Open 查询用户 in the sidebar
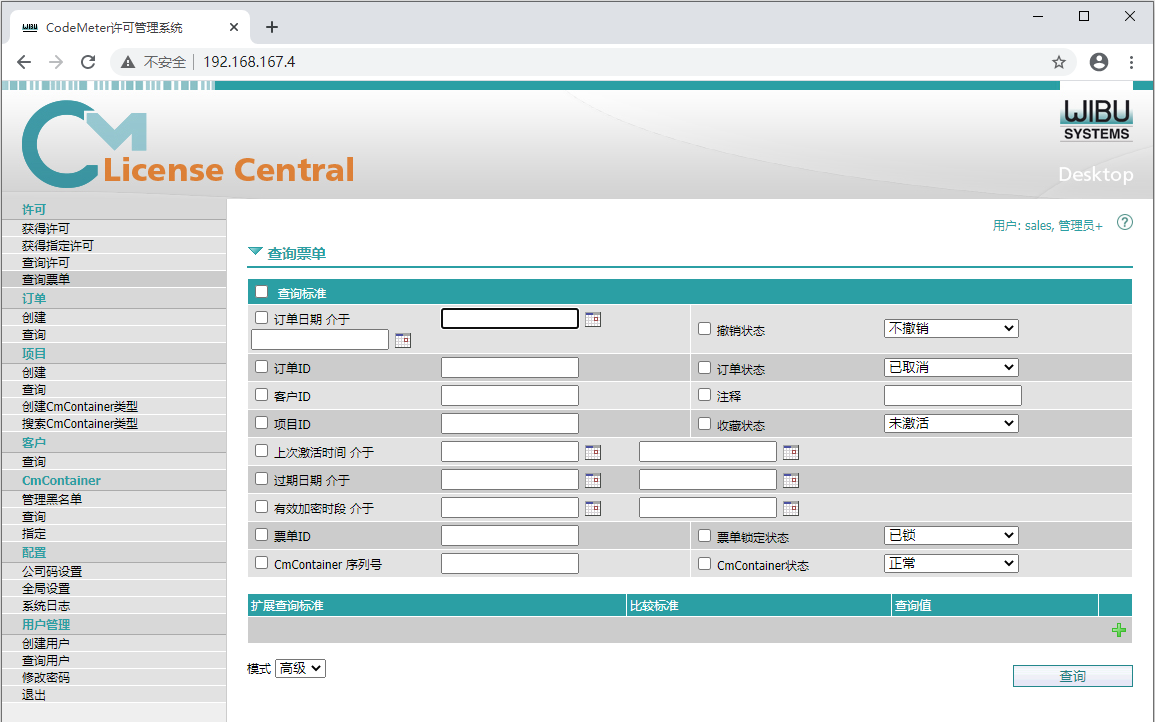1155x722 pixels. point(46,660)
